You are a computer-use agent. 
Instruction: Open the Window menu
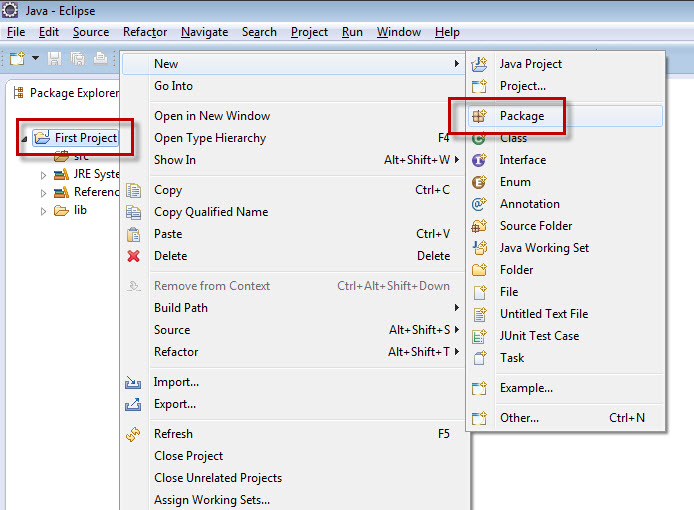pos(398,32)
